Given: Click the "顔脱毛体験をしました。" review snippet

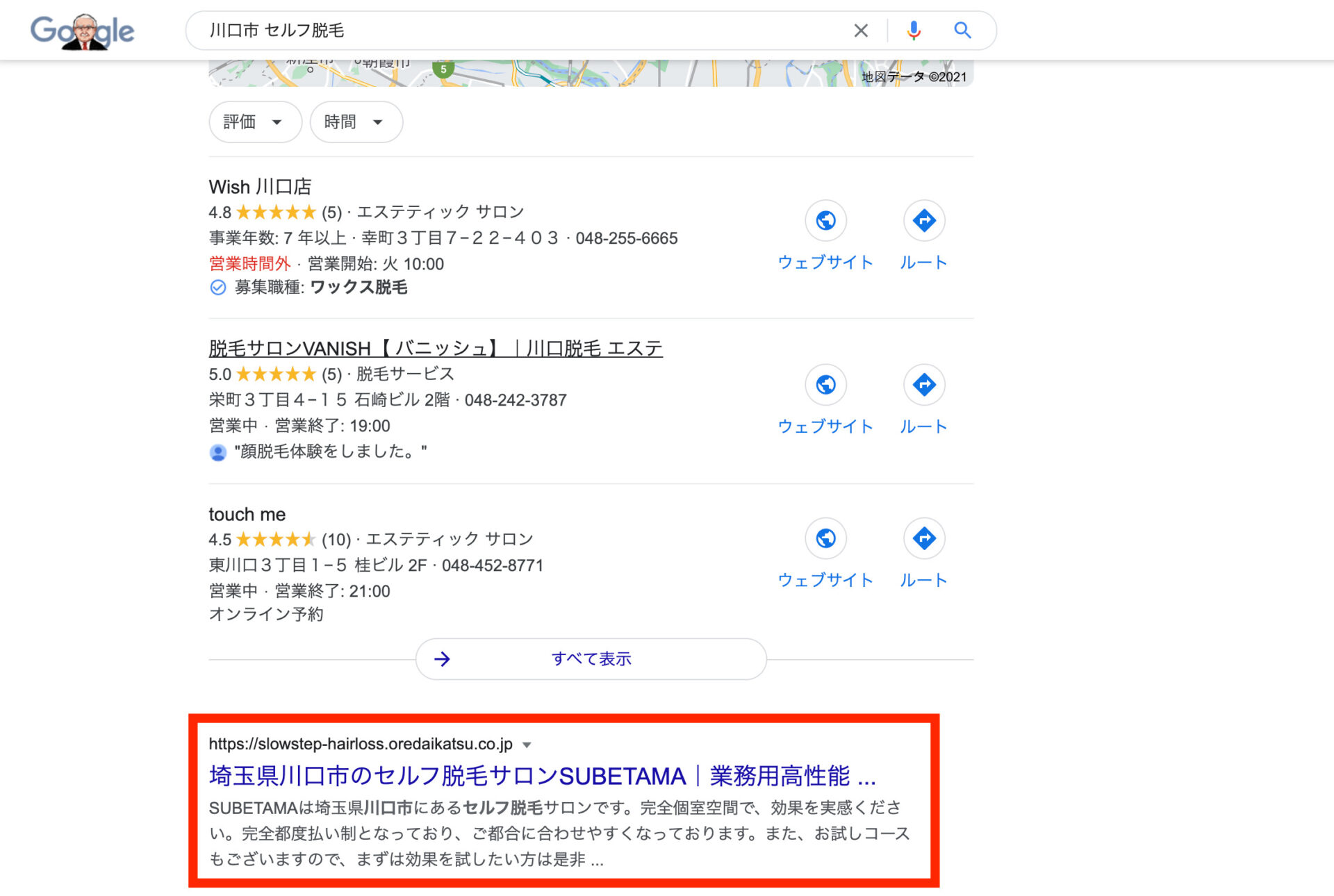Looking at the screenshot, I should pos(331,452).
